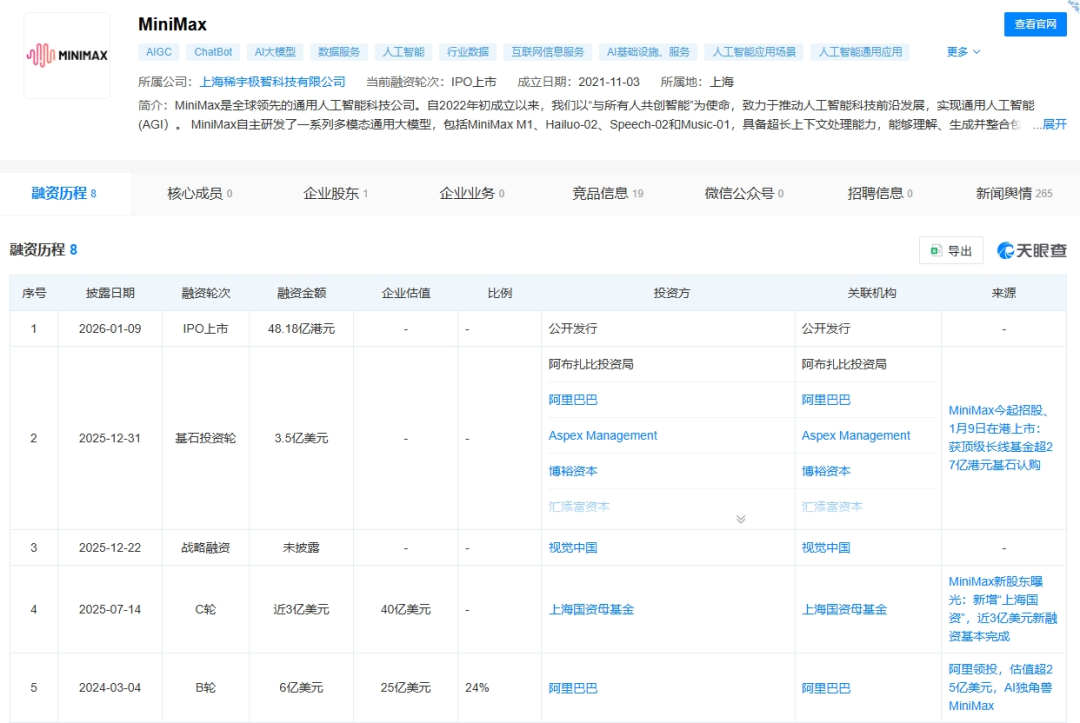Open the 查看官网 official website button

1035,24
